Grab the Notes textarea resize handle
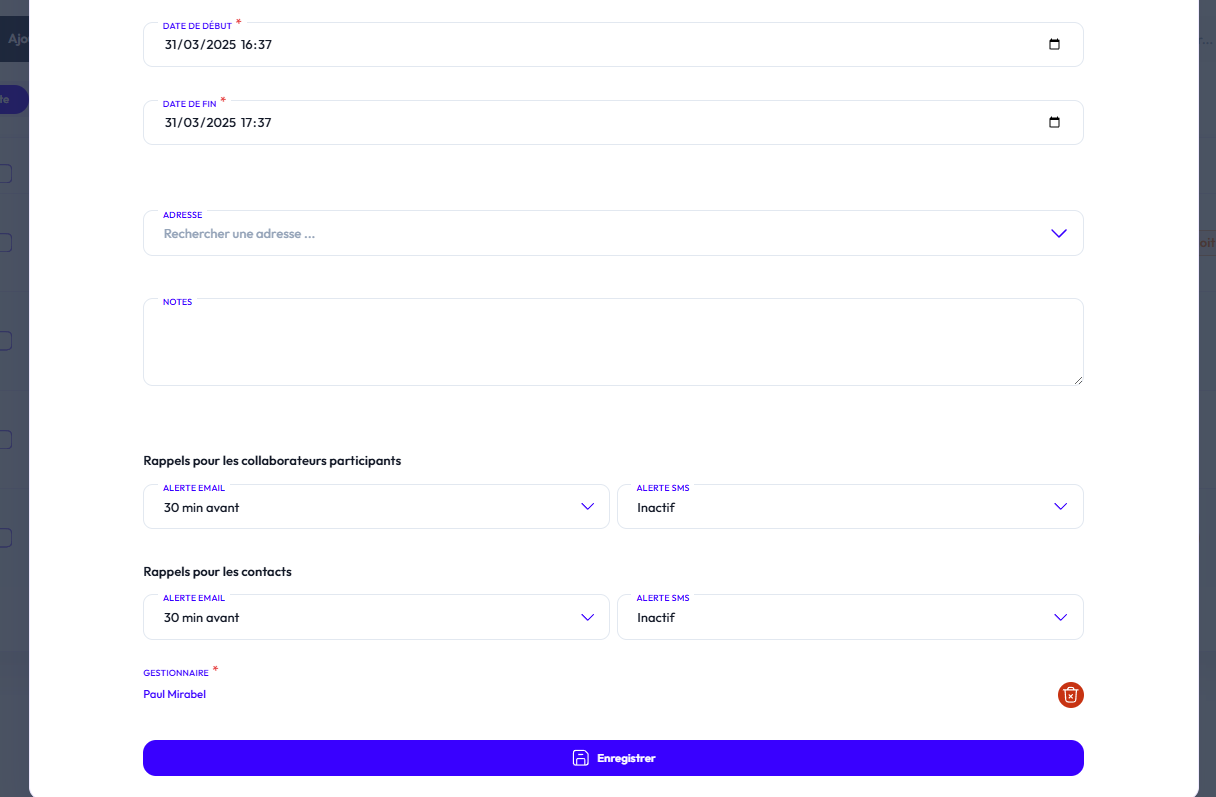This screenshot has height=797, width=1216. [x=1078, y=380]
